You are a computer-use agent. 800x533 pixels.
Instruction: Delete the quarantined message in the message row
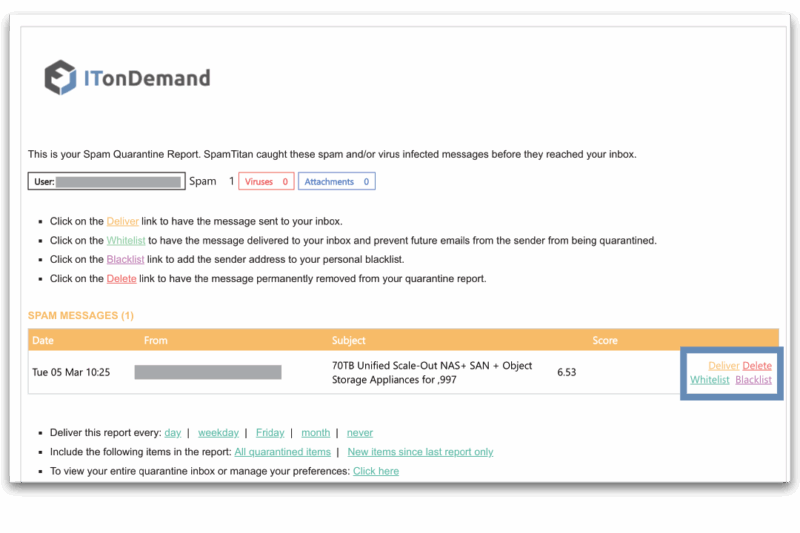coord(757,366)
